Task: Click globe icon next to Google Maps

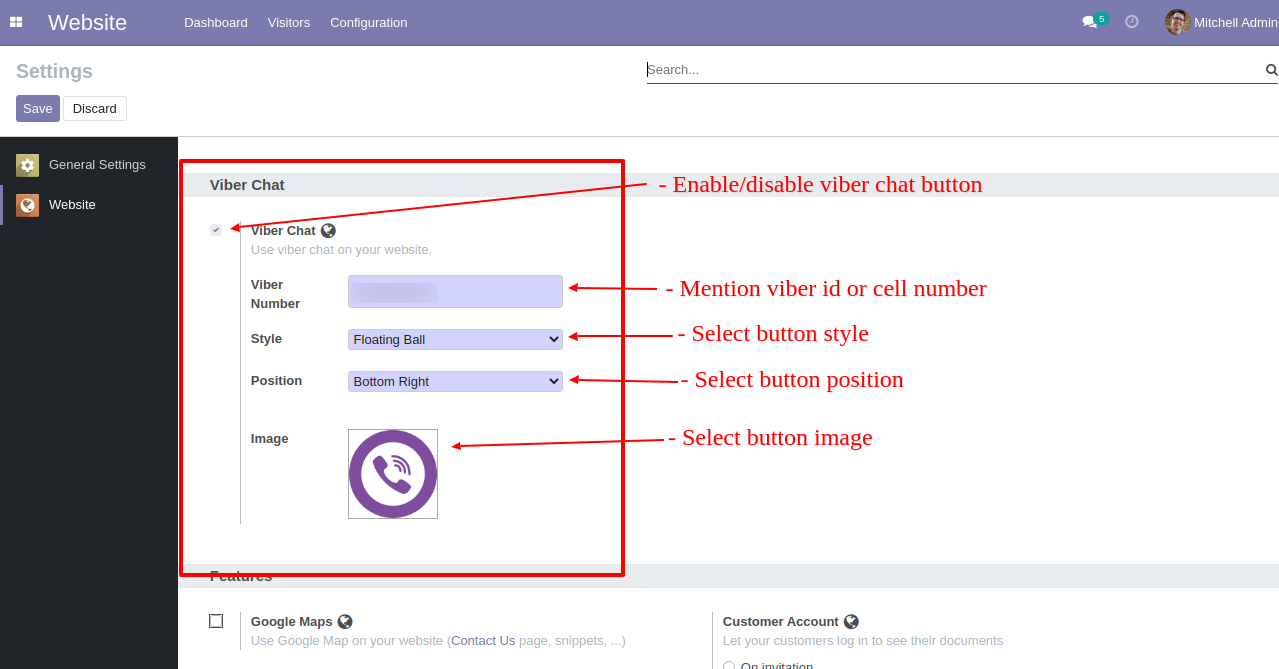Action: point(345,622)
